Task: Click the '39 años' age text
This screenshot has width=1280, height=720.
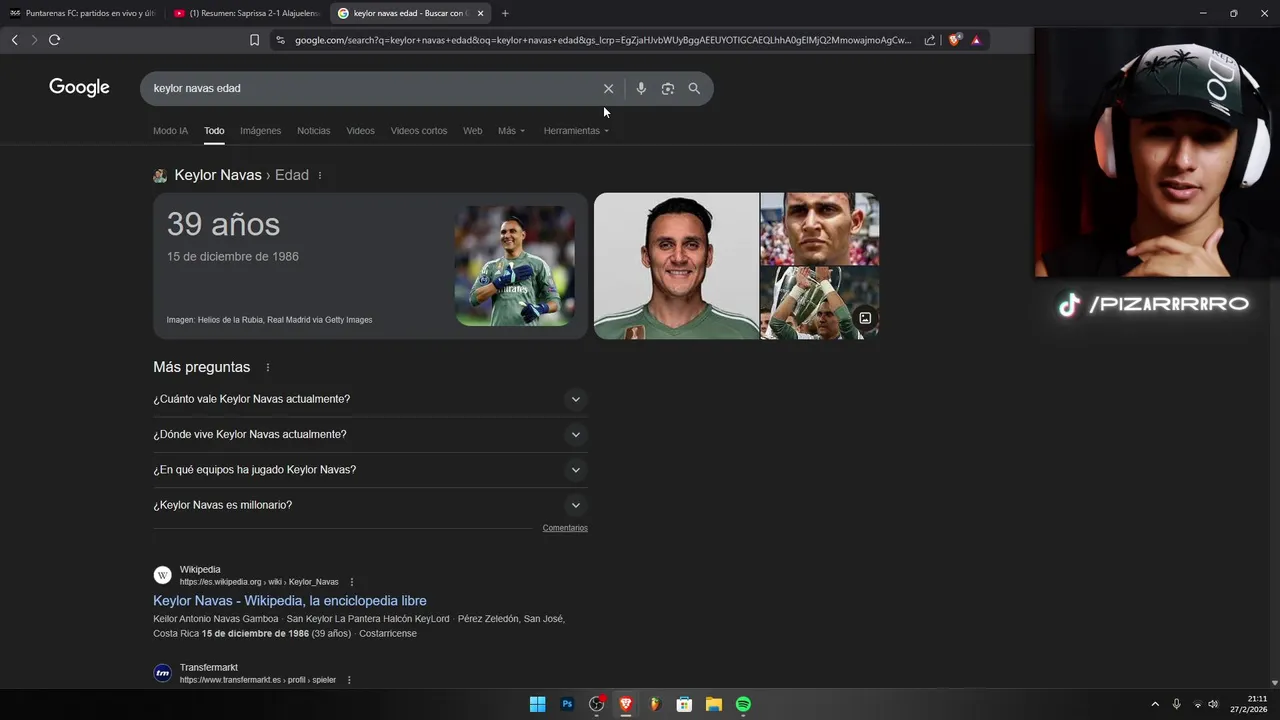Action: click(x=223, y=224)
